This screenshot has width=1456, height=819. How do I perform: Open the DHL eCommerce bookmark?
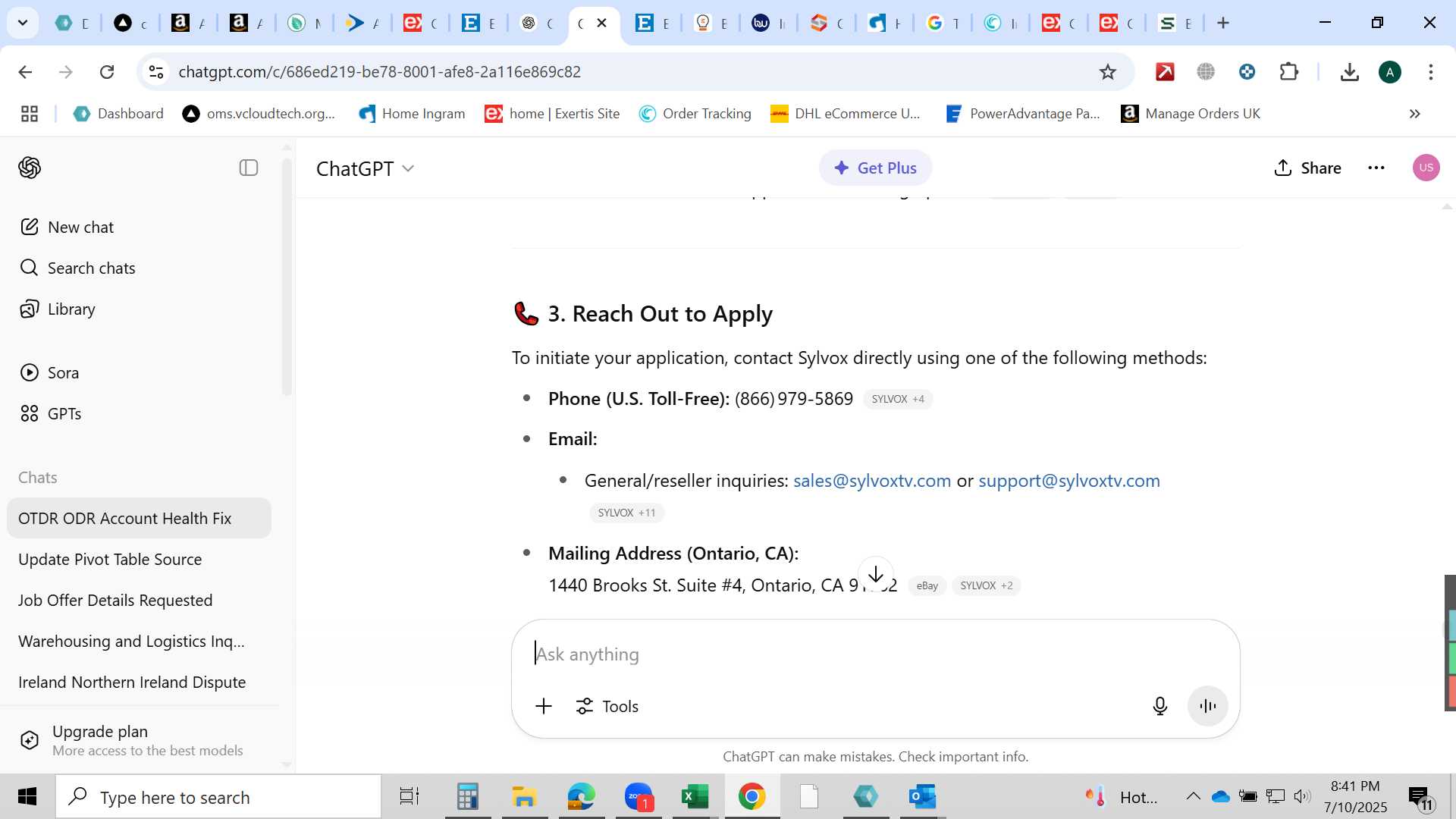(845, 114)
